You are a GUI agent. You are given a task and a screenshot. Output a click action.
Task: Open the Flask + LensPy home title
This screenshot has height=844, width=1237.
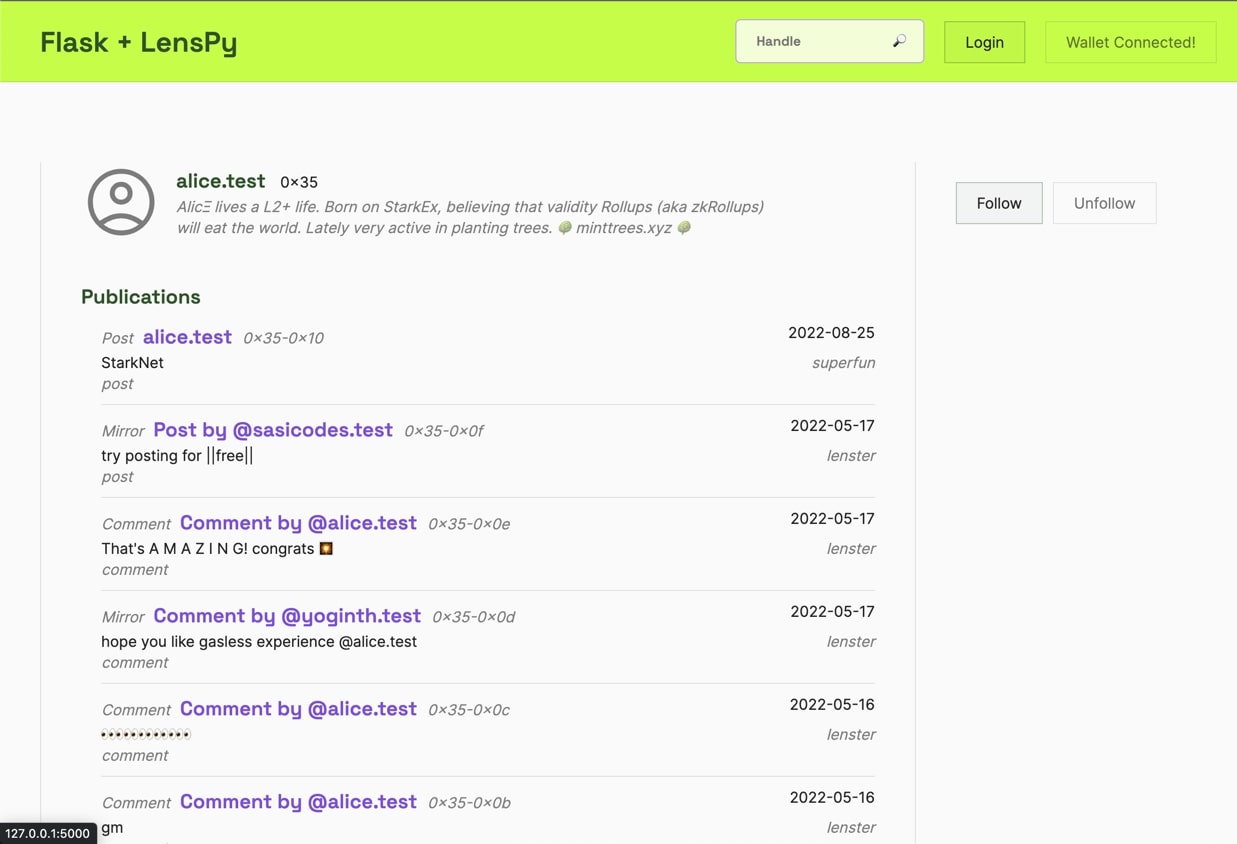(x=138, y=42)
